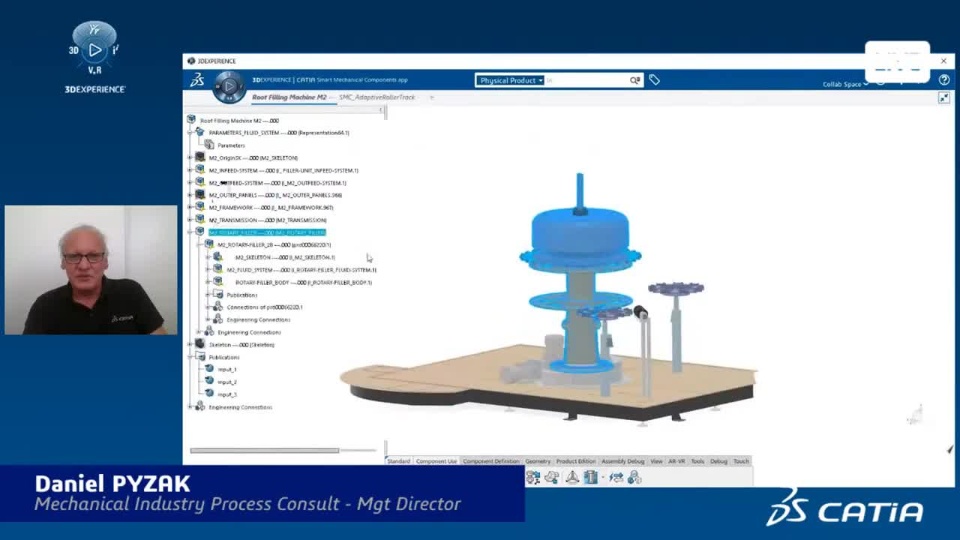Click input_3 publication icon
The image size is (960, 540).
click(x=209, y=394)
